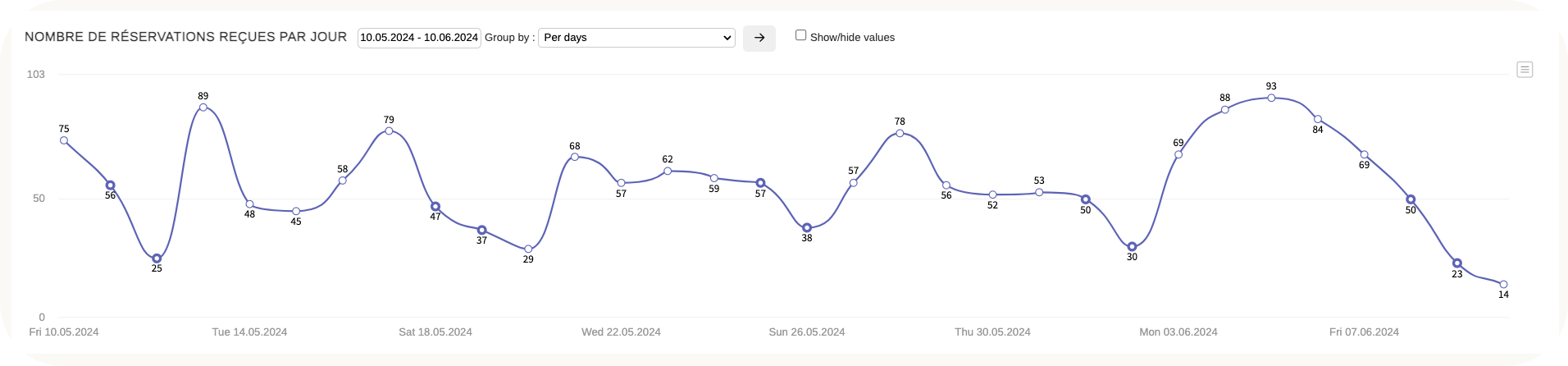Click the peak data point labeled 93
This screenshot has height=366, width=1568.
(x=1271, y=98)
